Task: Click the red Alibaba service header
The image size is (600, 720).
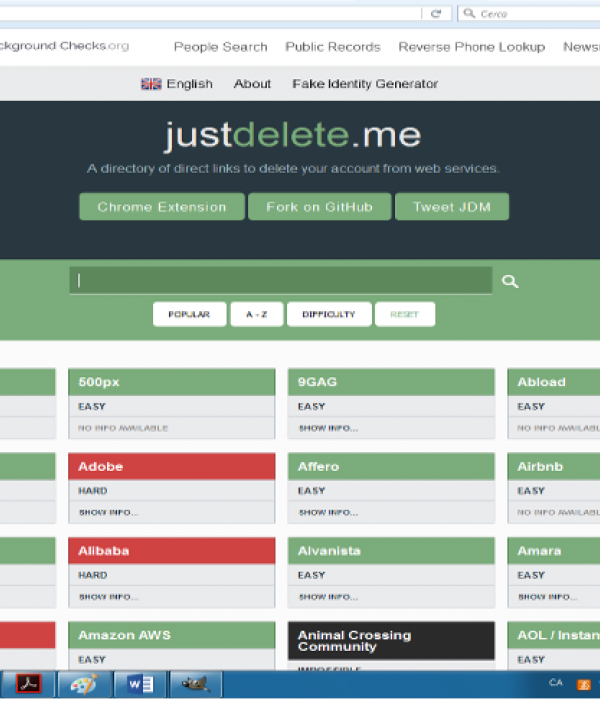Action: coord(171,551)
